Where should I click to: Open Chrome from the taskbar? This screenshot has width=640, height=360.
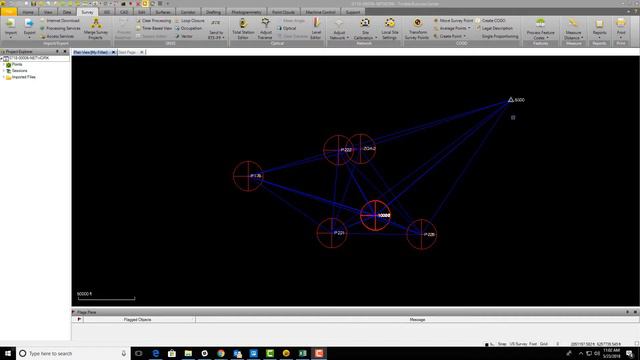(x=221, y=353)
